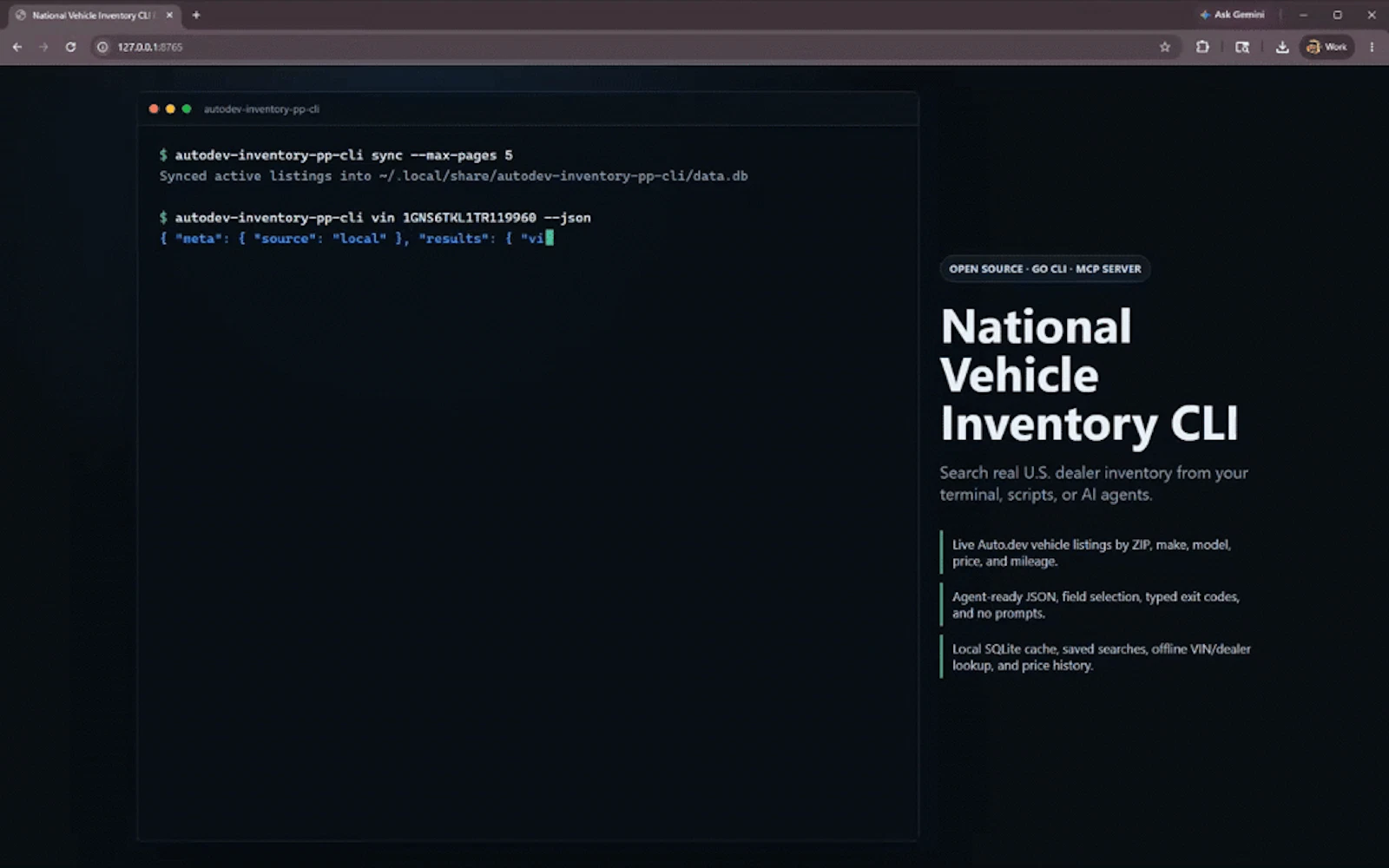Open a new tab with plus icon

coord(196,15)
